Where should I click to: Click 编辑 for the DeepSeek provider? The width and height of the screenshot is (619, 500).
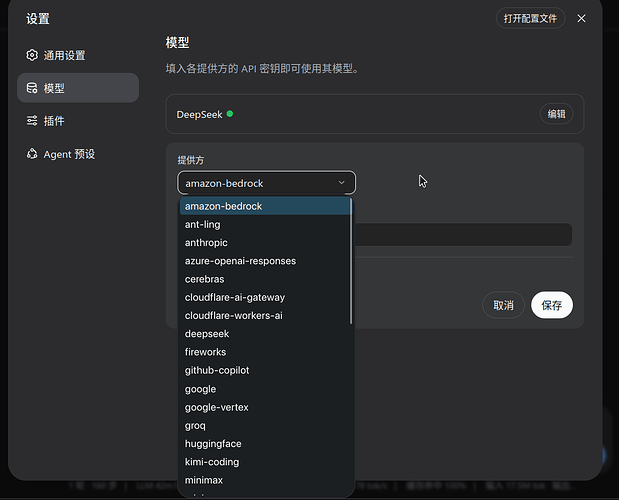tap(556, 114)
